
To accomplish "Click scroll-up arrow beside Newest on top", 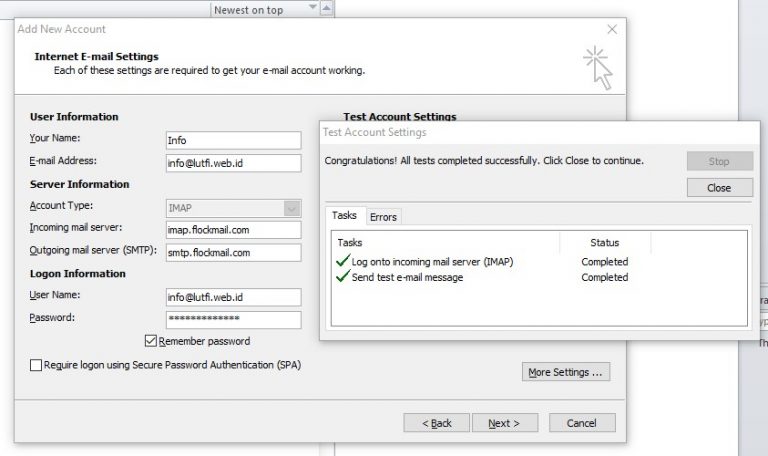I will (x=327, y=8).
